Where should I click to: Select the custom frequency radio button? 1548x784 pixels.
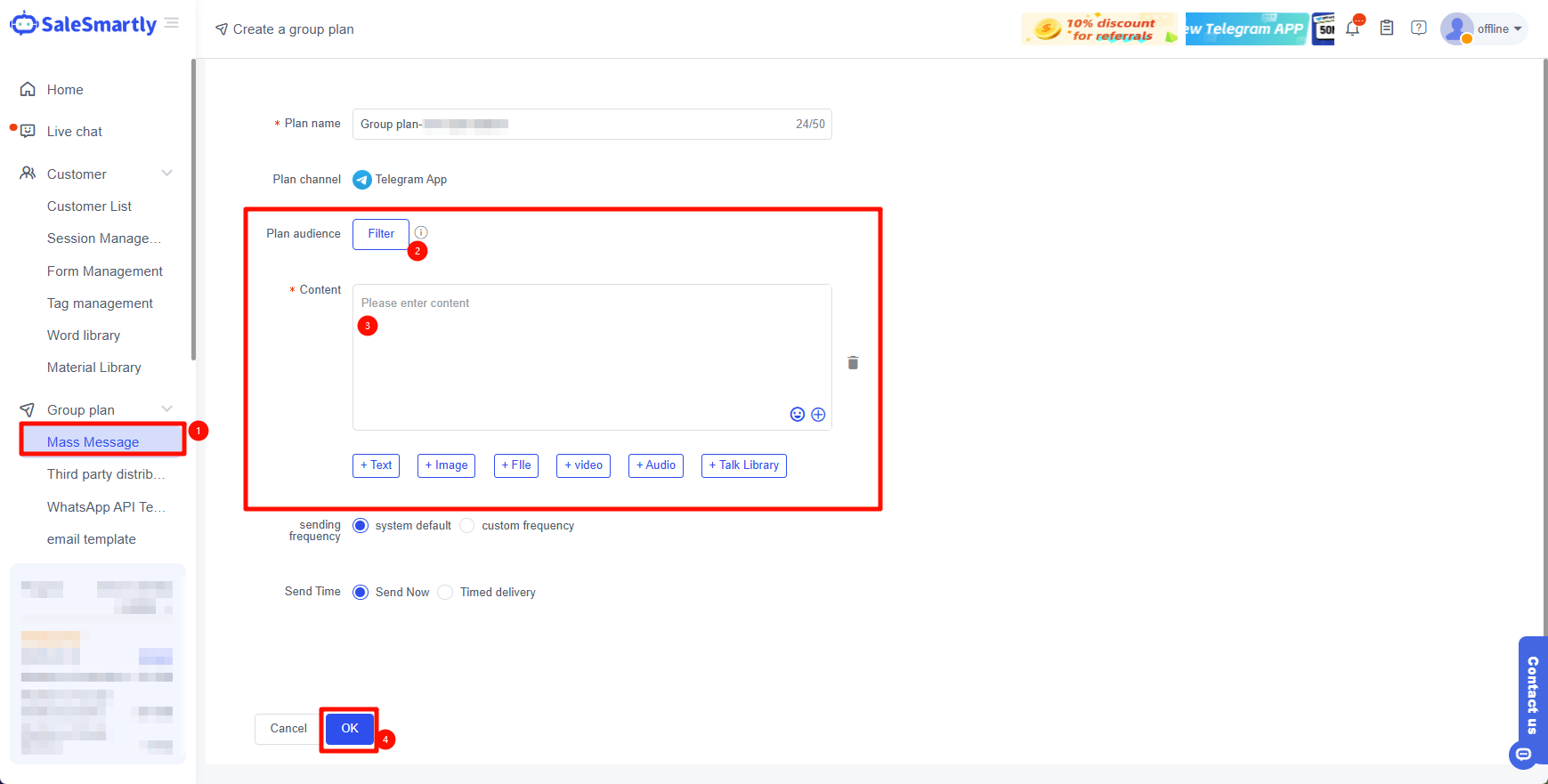pos(467,526)
